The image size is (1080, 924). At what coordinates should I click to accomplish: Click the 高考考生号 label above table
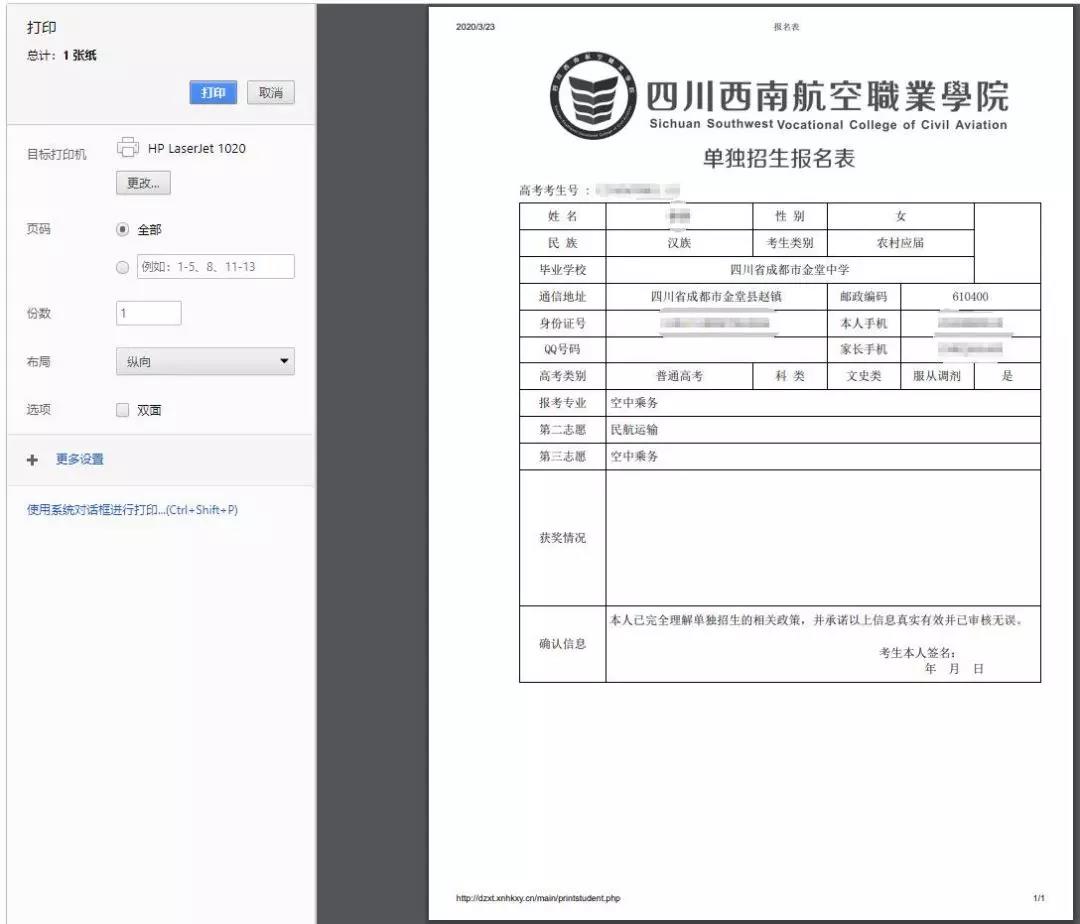(x=554, y=190)
